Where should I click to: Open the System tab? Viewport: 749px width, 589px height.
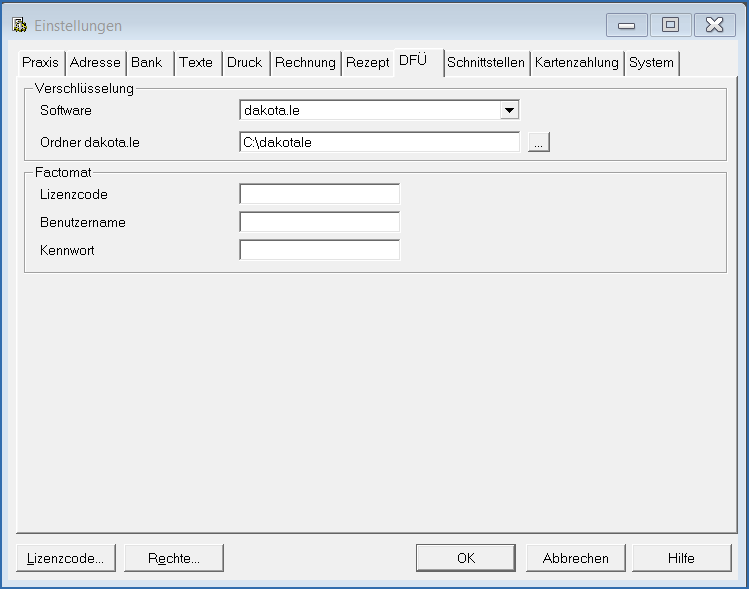(651, 63)
